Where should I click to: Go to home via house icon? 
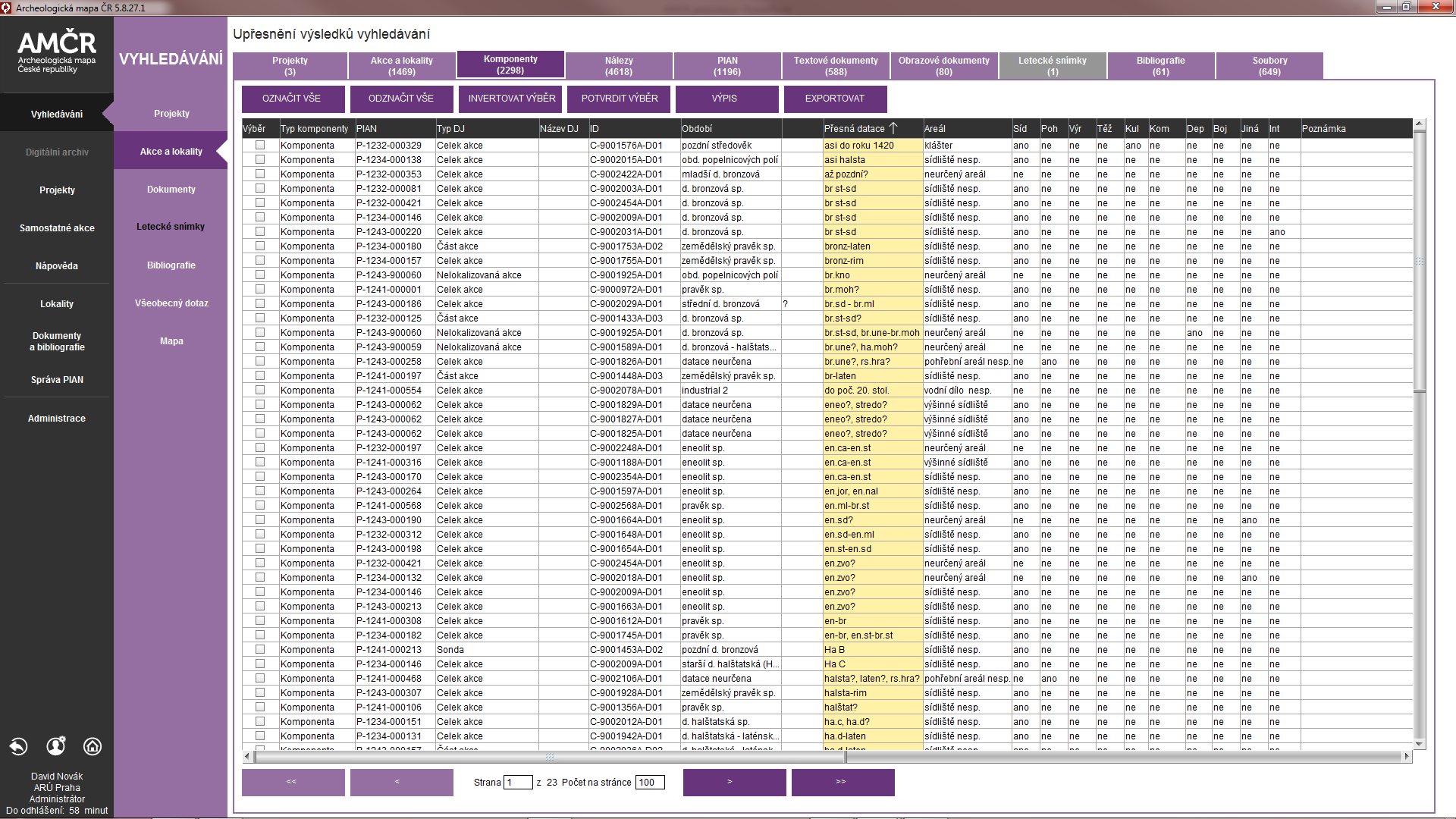(x=93, y=746)
